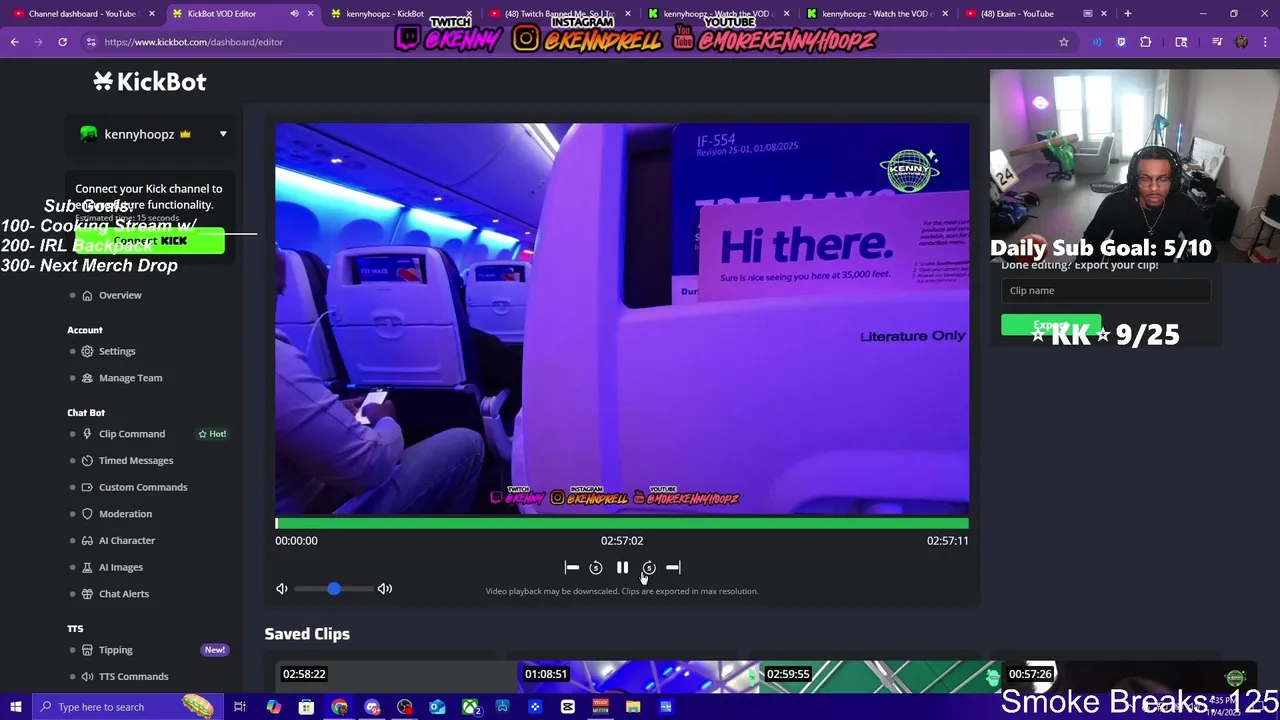Set clip end marker icon
1280x720 pixels.
[673, 567]
